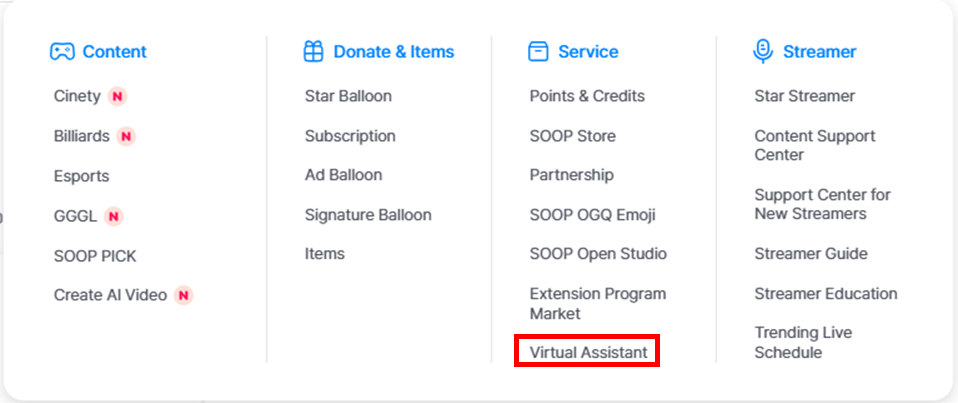Open the Virtual Assistant link
The height and width of the screenshot is (403, 958).
[588, 352]
